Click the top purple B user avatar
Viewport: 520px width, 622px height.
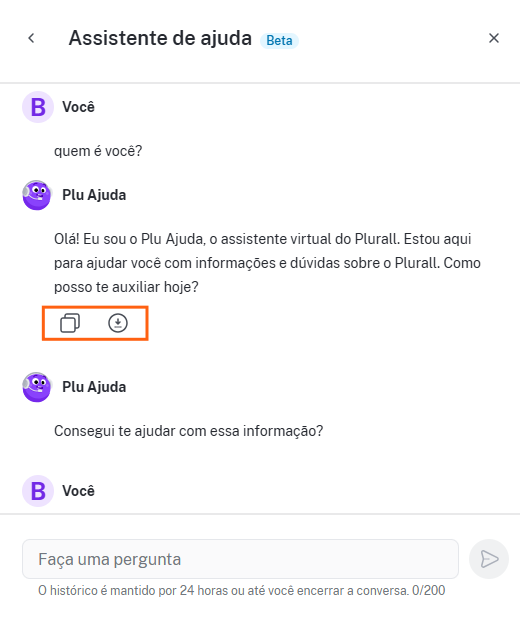coord(38,107)
